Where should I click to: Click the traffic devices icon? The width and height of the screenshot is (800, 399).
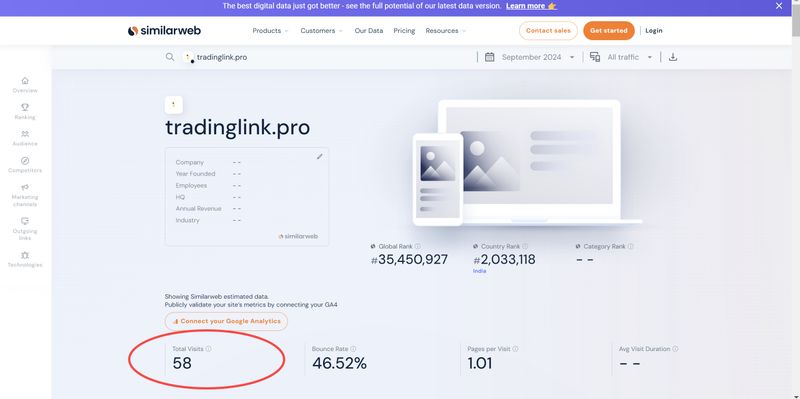click(595, 57)
